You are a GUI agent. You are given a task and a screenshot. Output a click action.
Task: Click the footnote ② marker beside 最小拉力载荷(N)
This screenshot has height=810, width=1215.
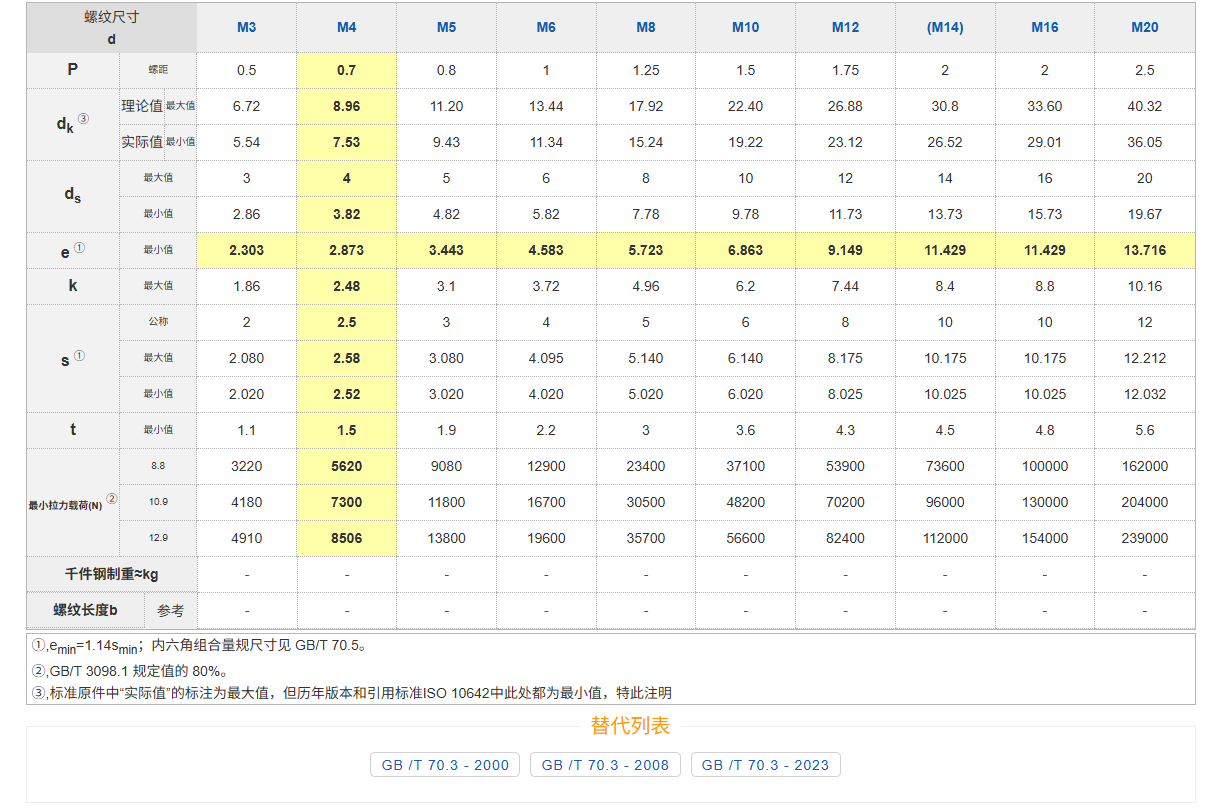point(112,500)
